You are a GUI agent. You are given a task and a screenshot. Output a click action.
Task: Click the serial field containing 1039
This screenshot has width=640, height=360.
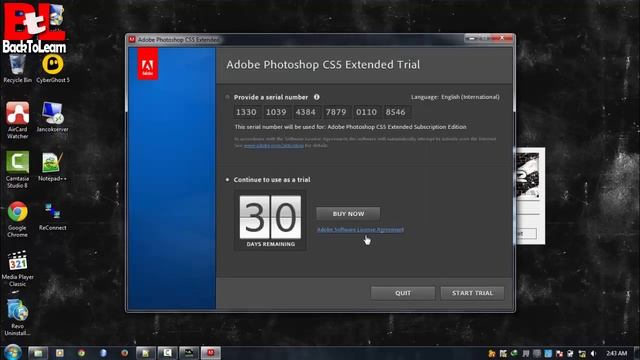tap(276, 112)
